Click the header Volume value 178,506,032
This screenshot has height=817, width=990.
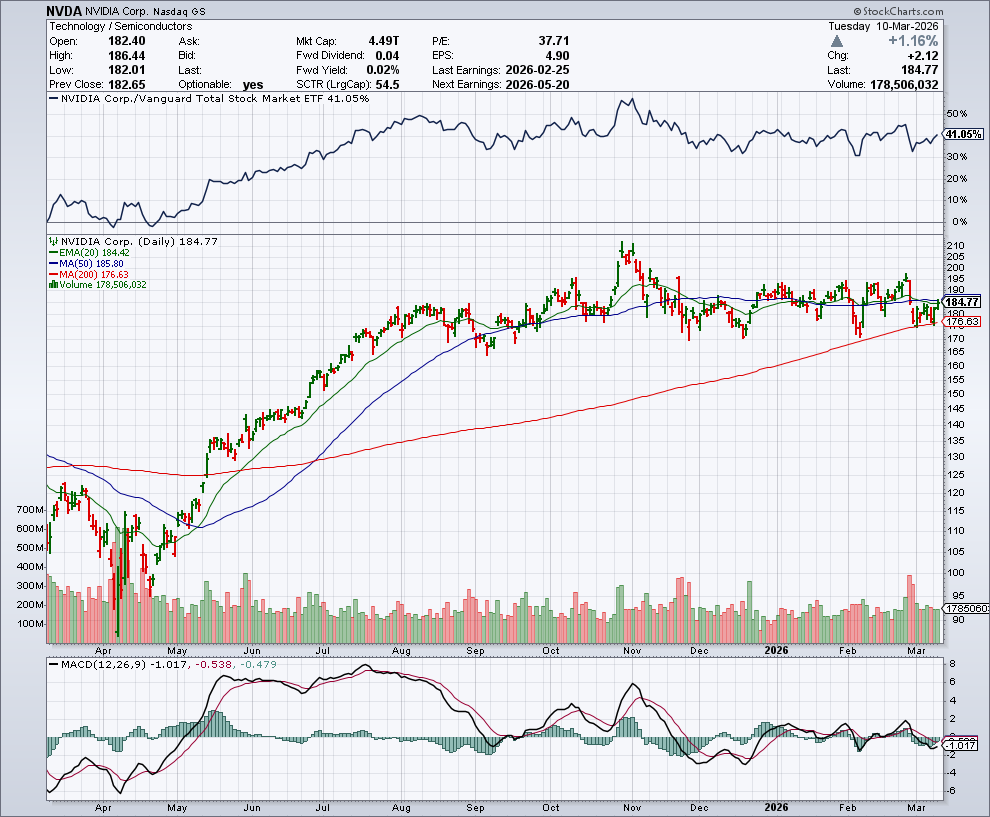point(904,85)
